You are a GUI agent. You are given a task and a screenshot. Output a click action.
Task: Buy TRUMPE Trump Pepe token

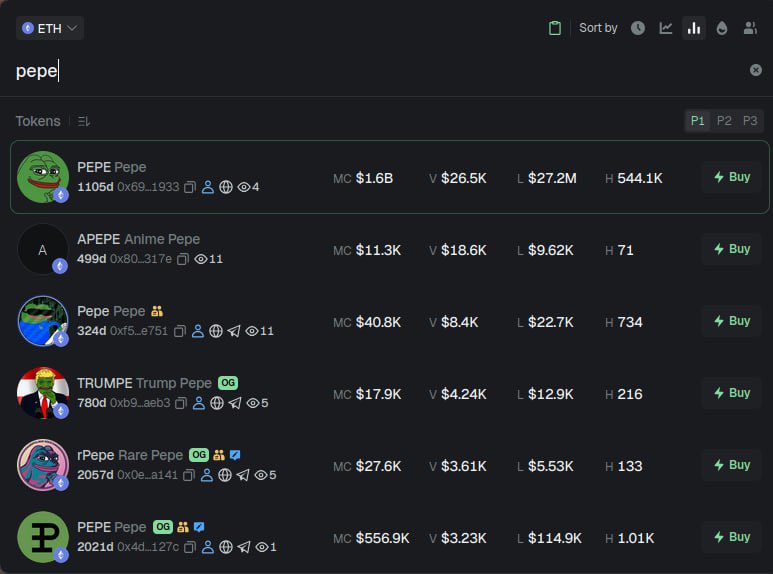pyautogui.click(x=732, y=393)
